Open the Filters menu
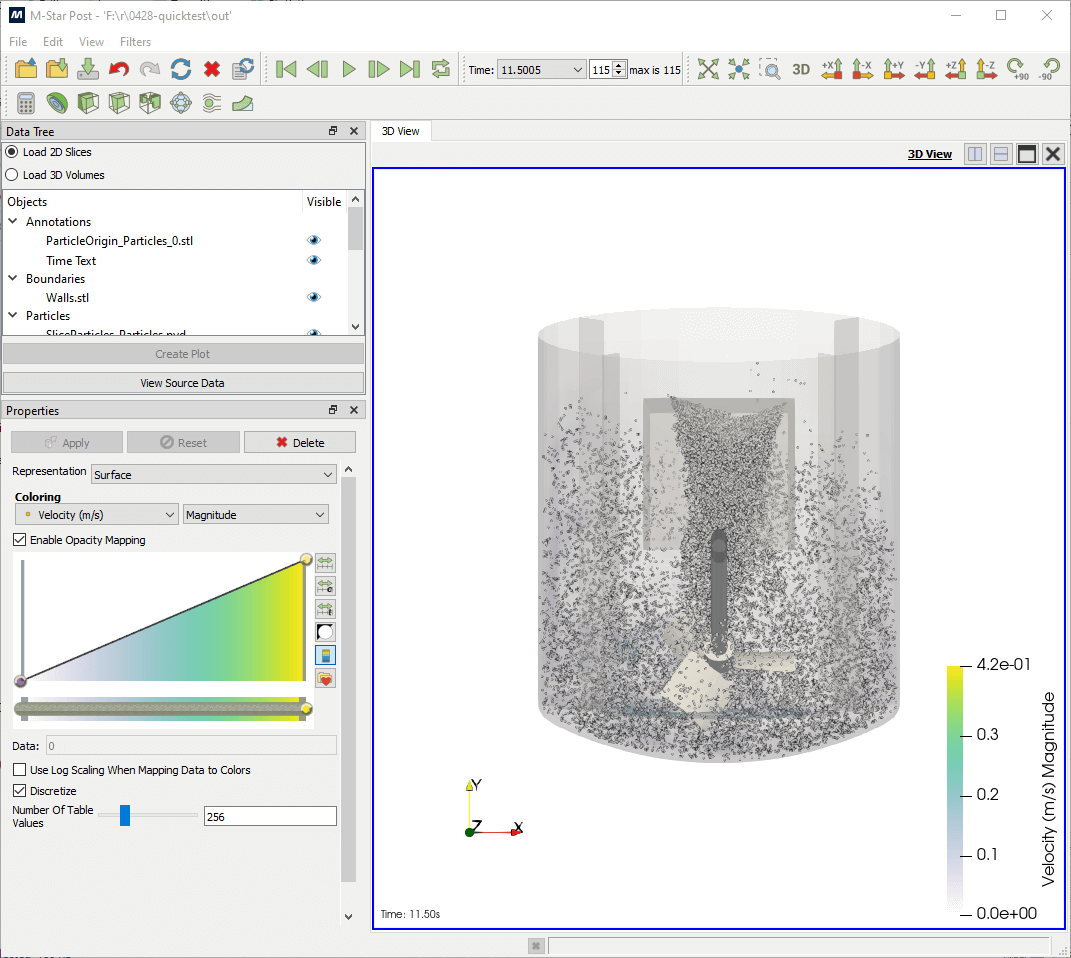 [x=135, y=42]
